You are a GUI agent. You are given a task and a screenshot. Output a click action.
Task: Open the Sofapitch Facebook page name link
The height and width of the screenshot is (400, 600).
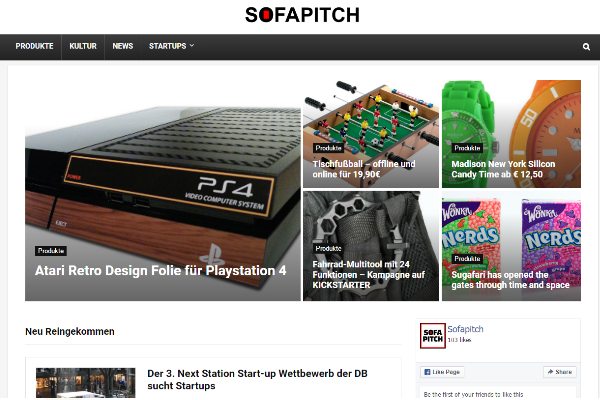465,329
